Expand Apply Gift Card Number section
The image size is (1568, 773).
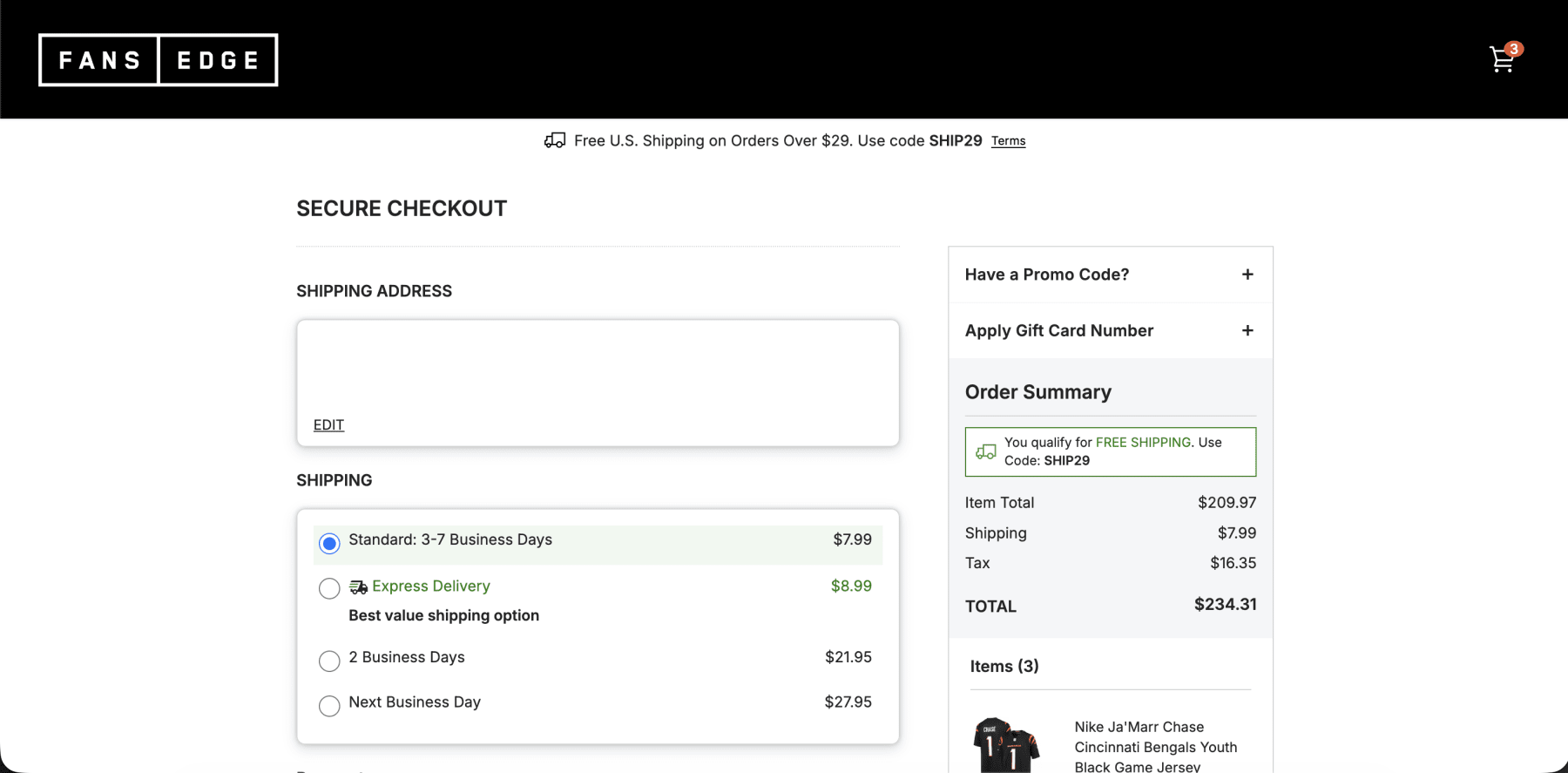click(1059, 330)
